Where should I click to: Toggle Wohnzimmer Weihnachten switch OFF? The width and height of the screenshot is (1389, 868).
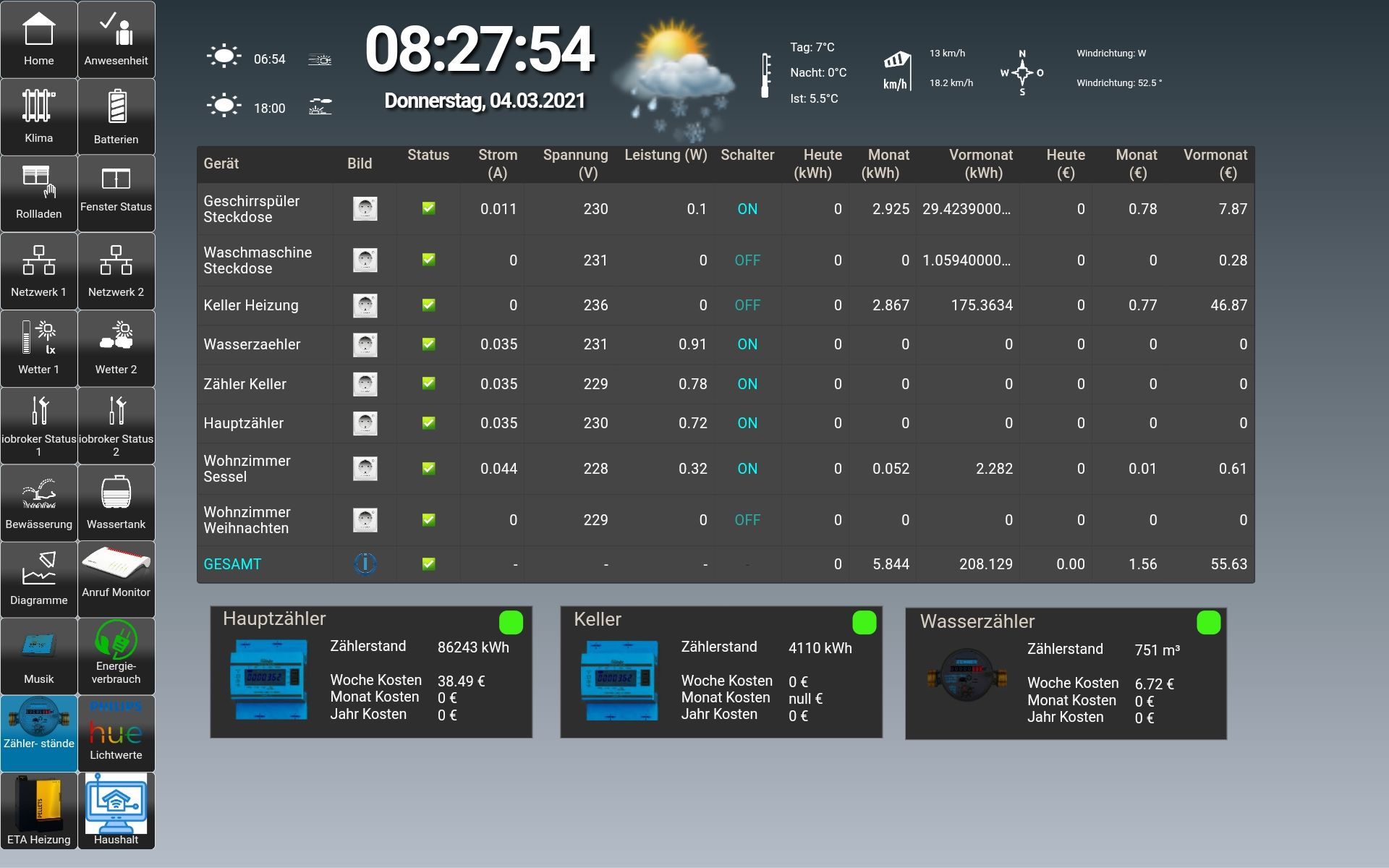pos(747,520)
